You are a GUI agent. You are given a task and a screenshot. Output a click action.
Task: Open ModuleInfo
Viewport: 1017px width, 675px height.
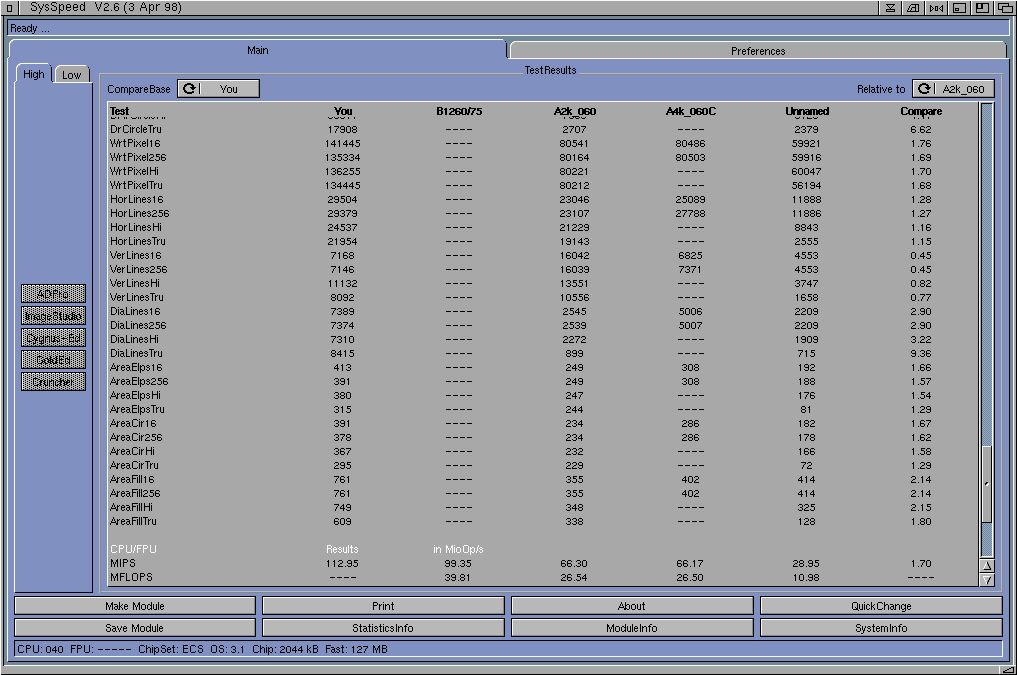coord(632,628)
